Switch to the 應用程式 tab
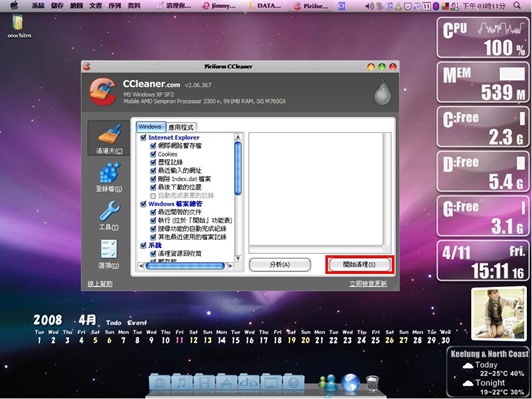532x399 pixels. (x=182, y=128)
